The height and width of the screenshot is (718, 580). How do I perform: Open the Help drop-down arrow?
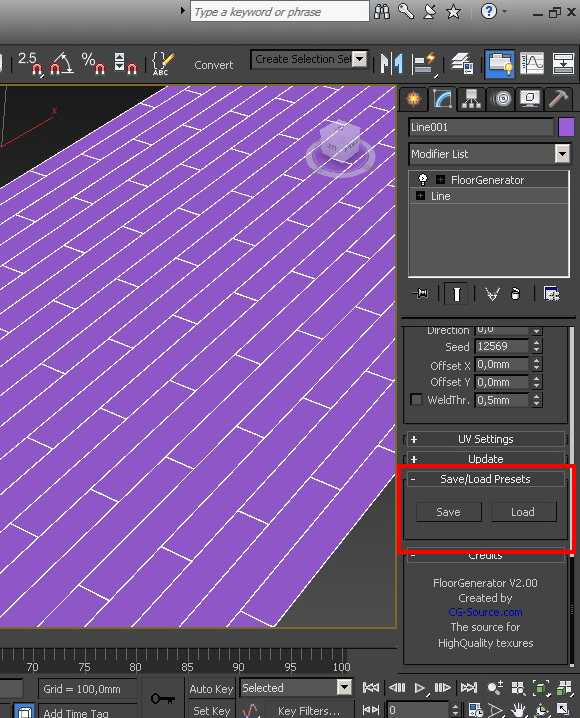click(505, 10)
